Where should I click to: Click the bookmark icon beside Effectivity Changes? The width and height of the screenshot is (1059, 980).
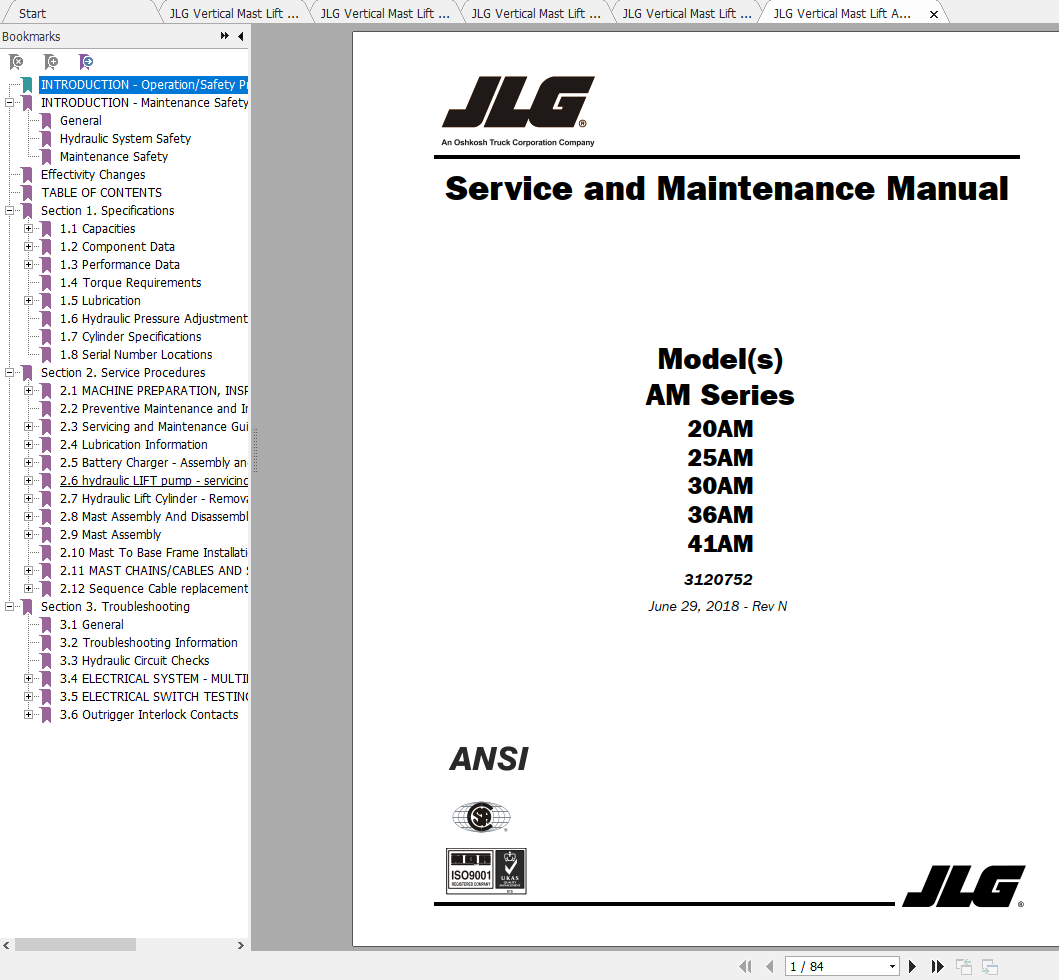click(27, 175)
